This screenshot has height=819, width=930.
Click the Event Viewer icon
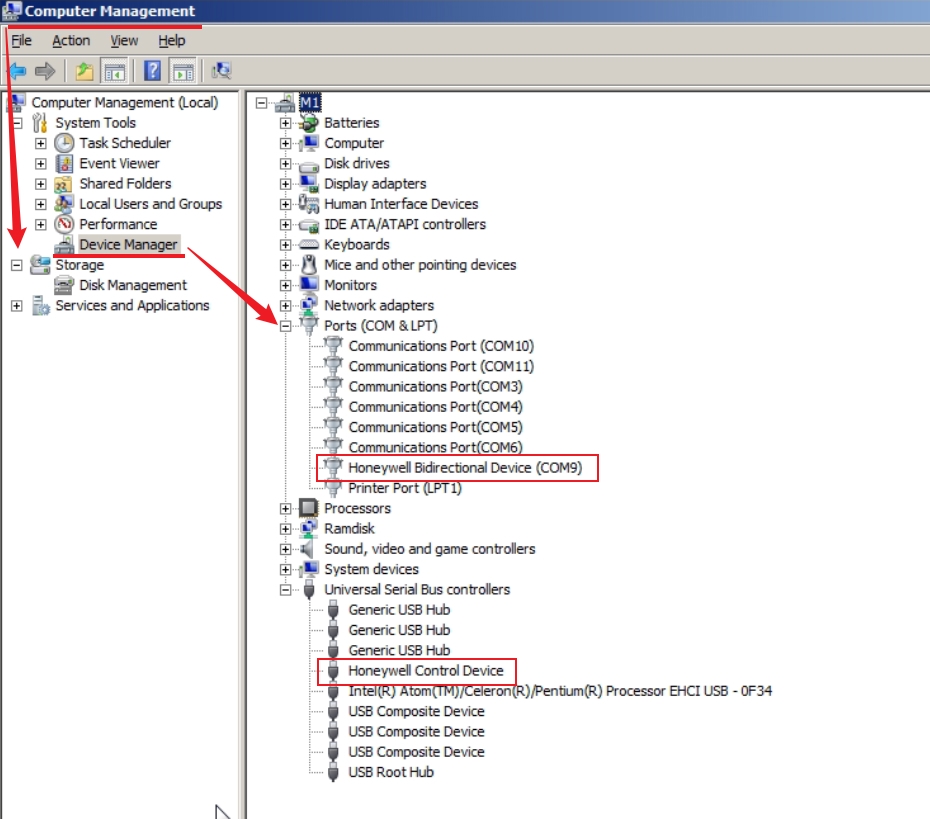(64, 163)
